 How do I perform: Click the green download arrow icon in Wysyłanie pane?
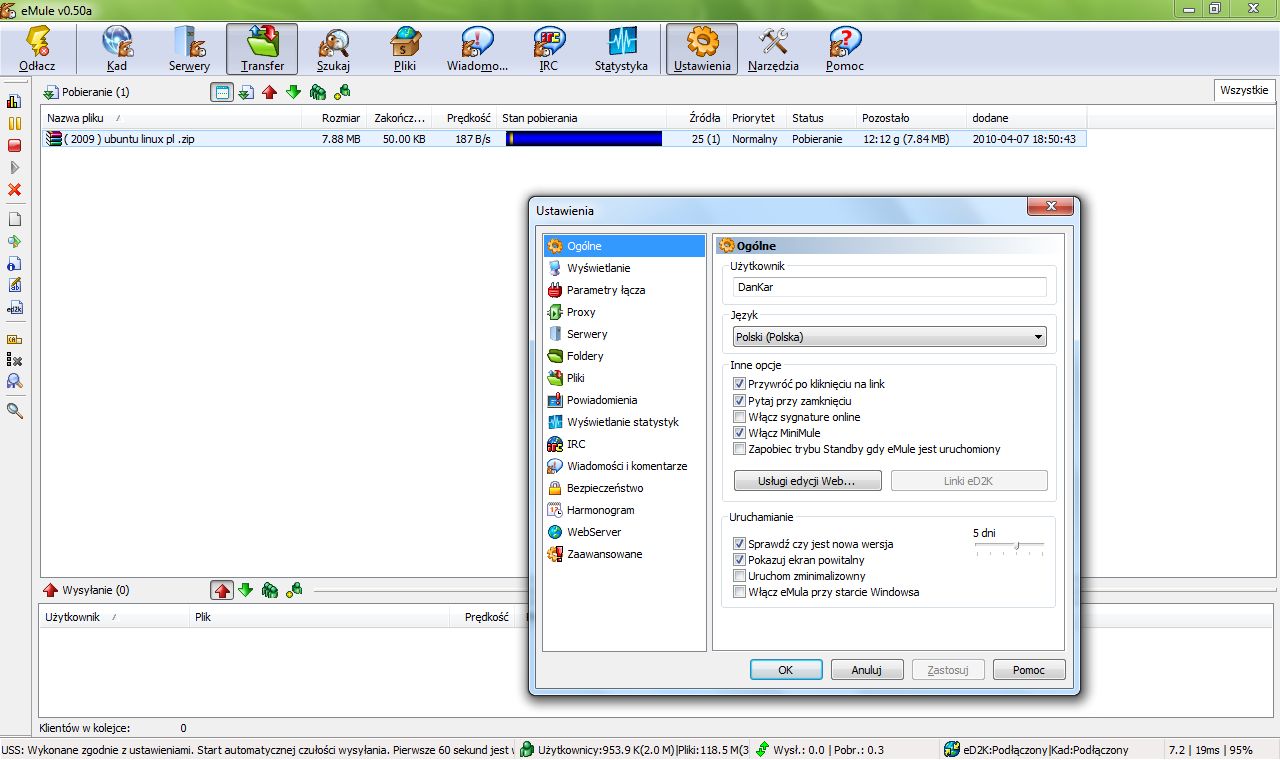click(245, 590)
